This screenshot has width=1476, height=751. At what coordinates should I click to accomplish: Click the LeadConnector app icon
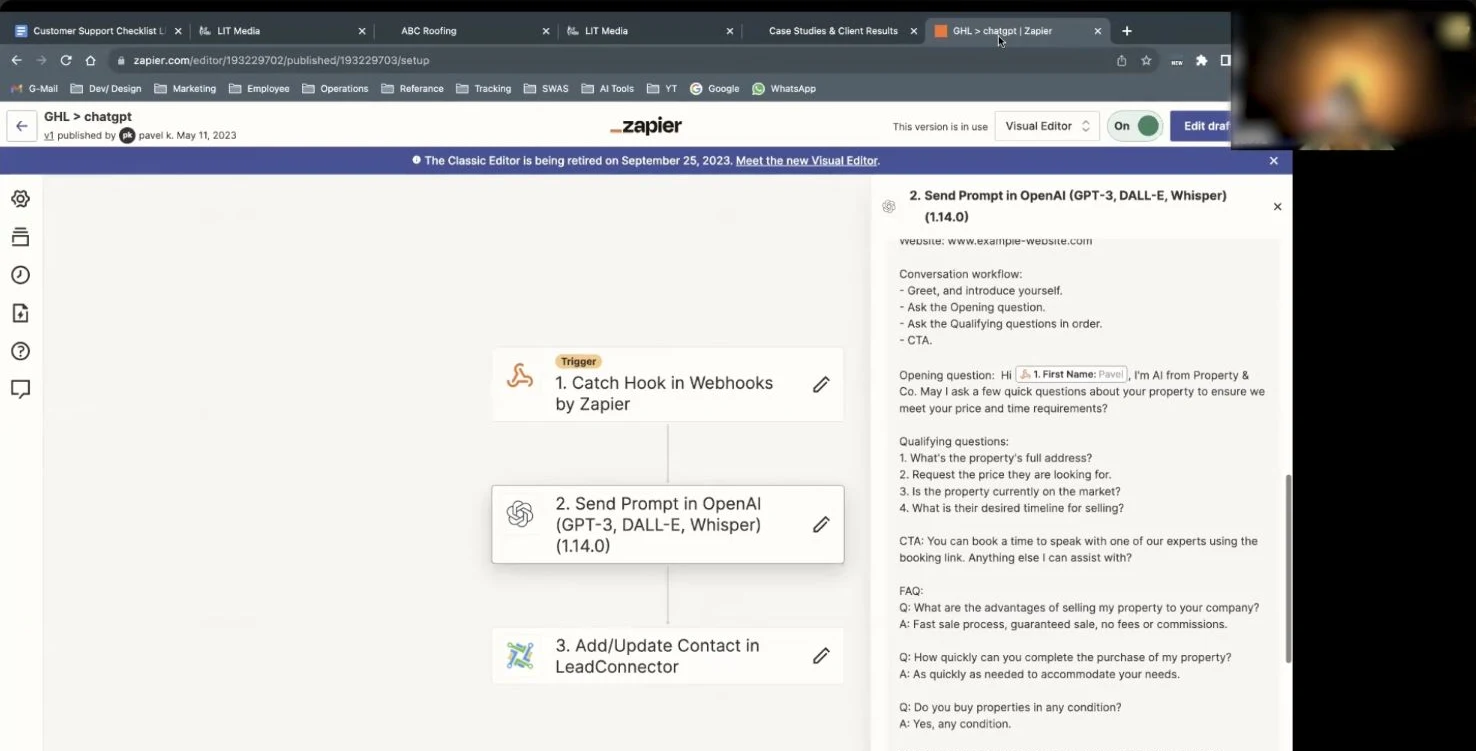pos(520,656)
